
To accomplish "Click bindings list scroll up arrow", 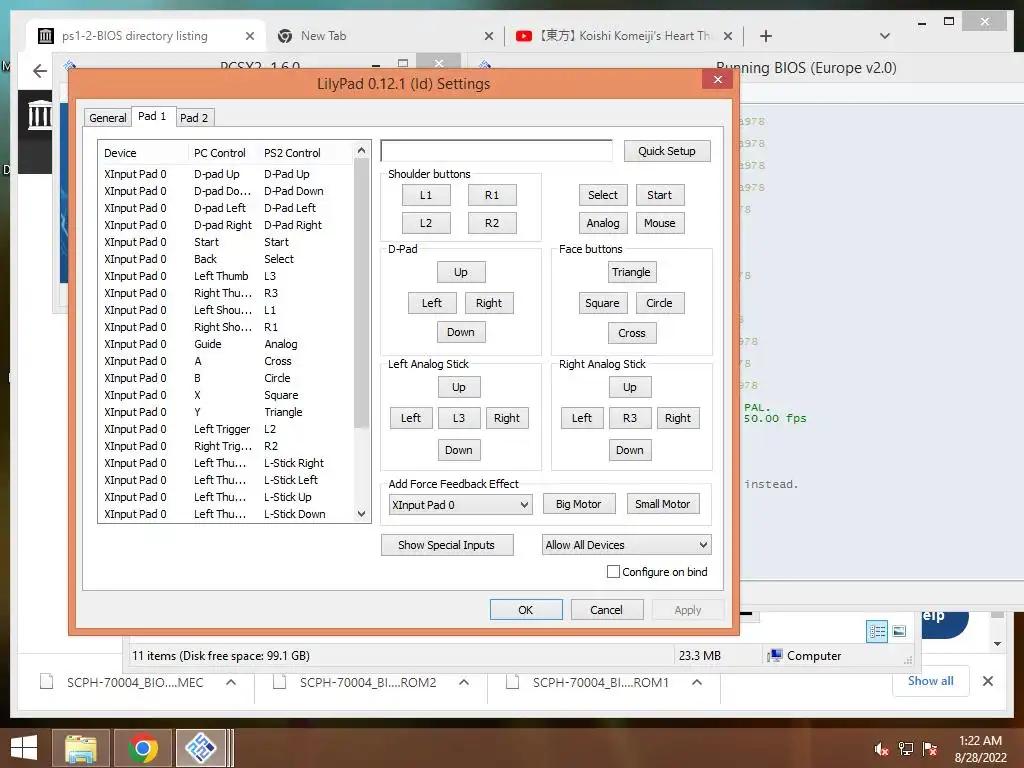I will tap(361, 150).
